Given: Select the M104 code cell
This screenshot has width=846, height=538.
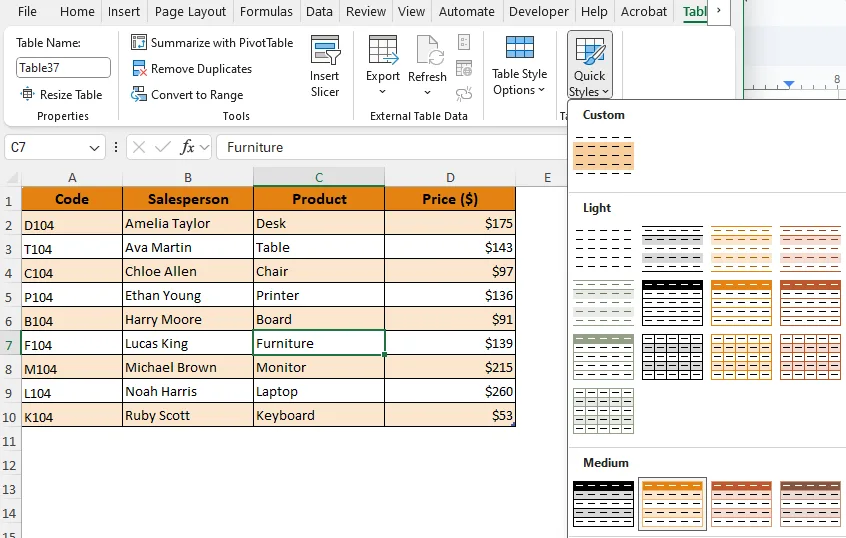Looking at the screenshot, I should (72, 367).
